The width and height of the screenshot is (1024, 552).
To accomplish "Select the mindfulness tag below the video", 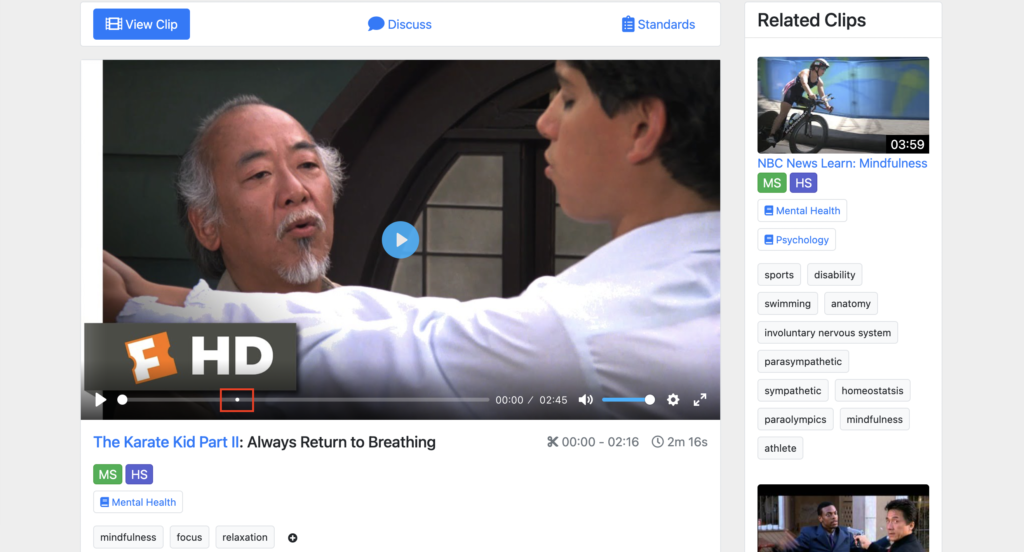I will (x=128, y=538).
